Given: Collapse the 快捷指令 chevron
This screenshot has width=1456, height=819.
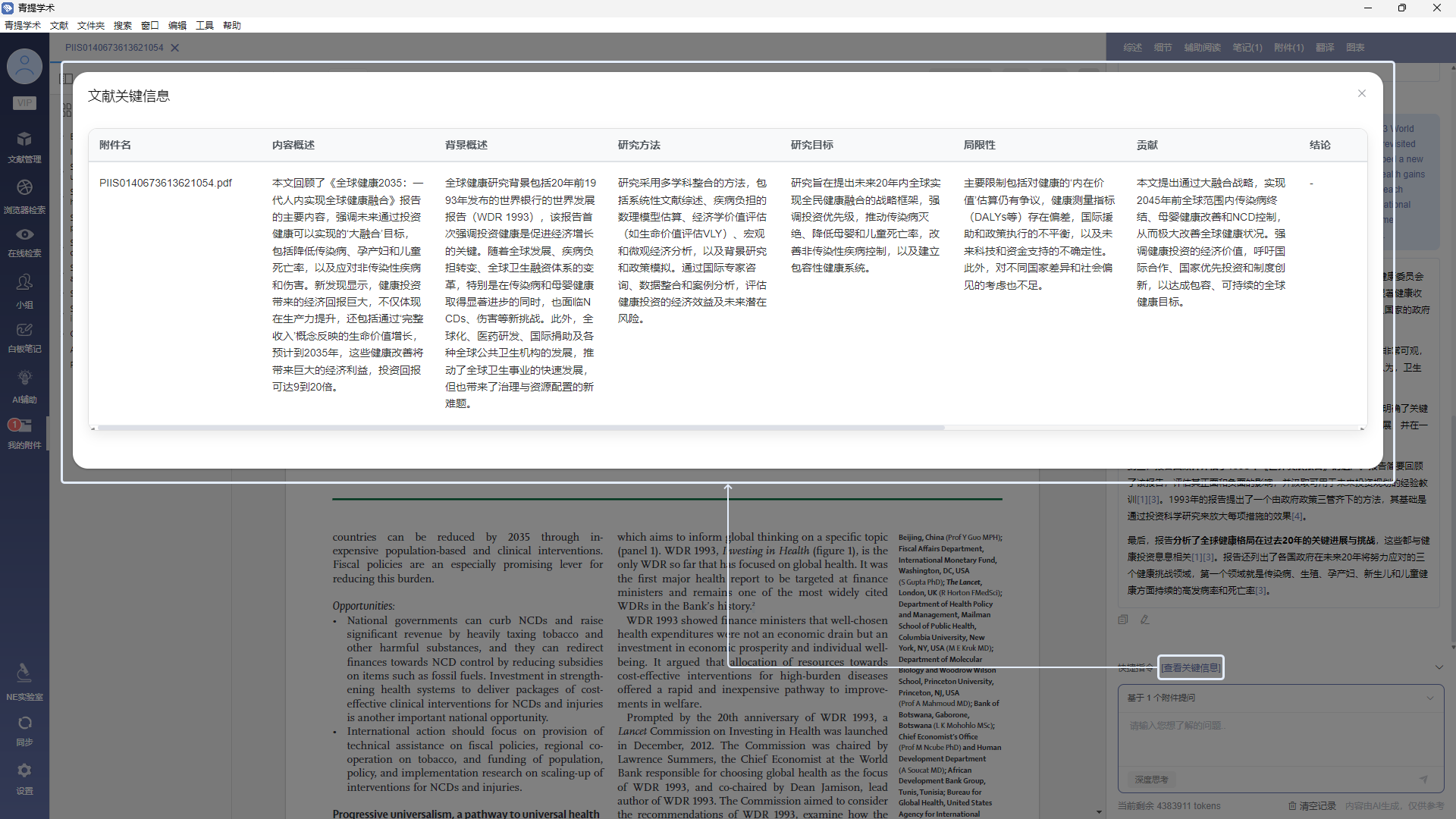Looking at the screenshot, I should [1439, 667].
